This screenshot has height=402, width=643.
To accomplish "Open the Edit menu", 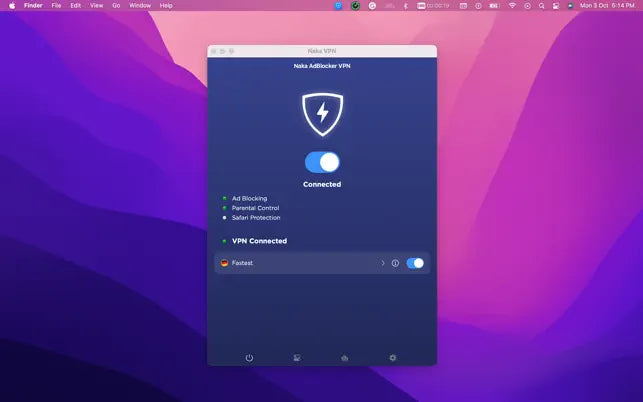I will coord(75,6).
